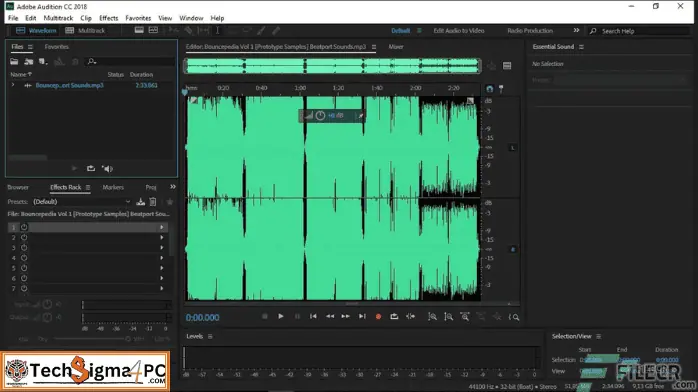This screenshot has width=698, height=392.
Task: Open the Favorites menu
Action: (x=138, y=18)
